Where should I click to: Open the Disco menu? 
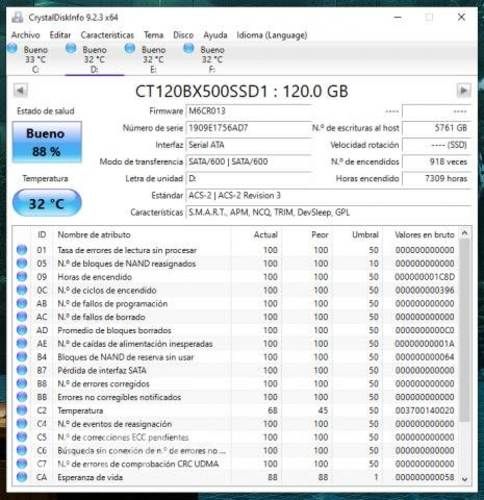point(183,35)
